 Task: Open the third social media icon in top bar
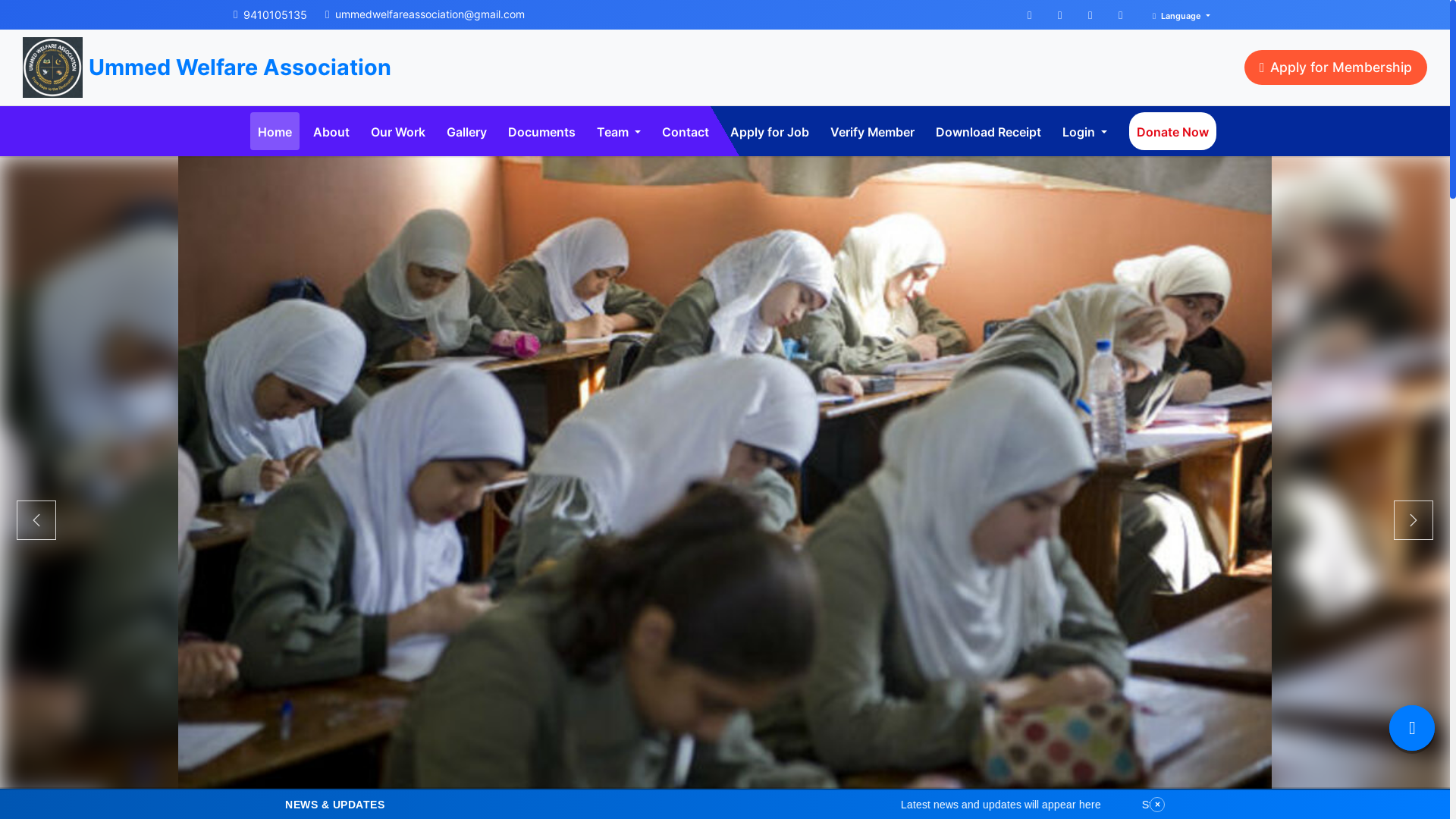[x=1090, y=15]
